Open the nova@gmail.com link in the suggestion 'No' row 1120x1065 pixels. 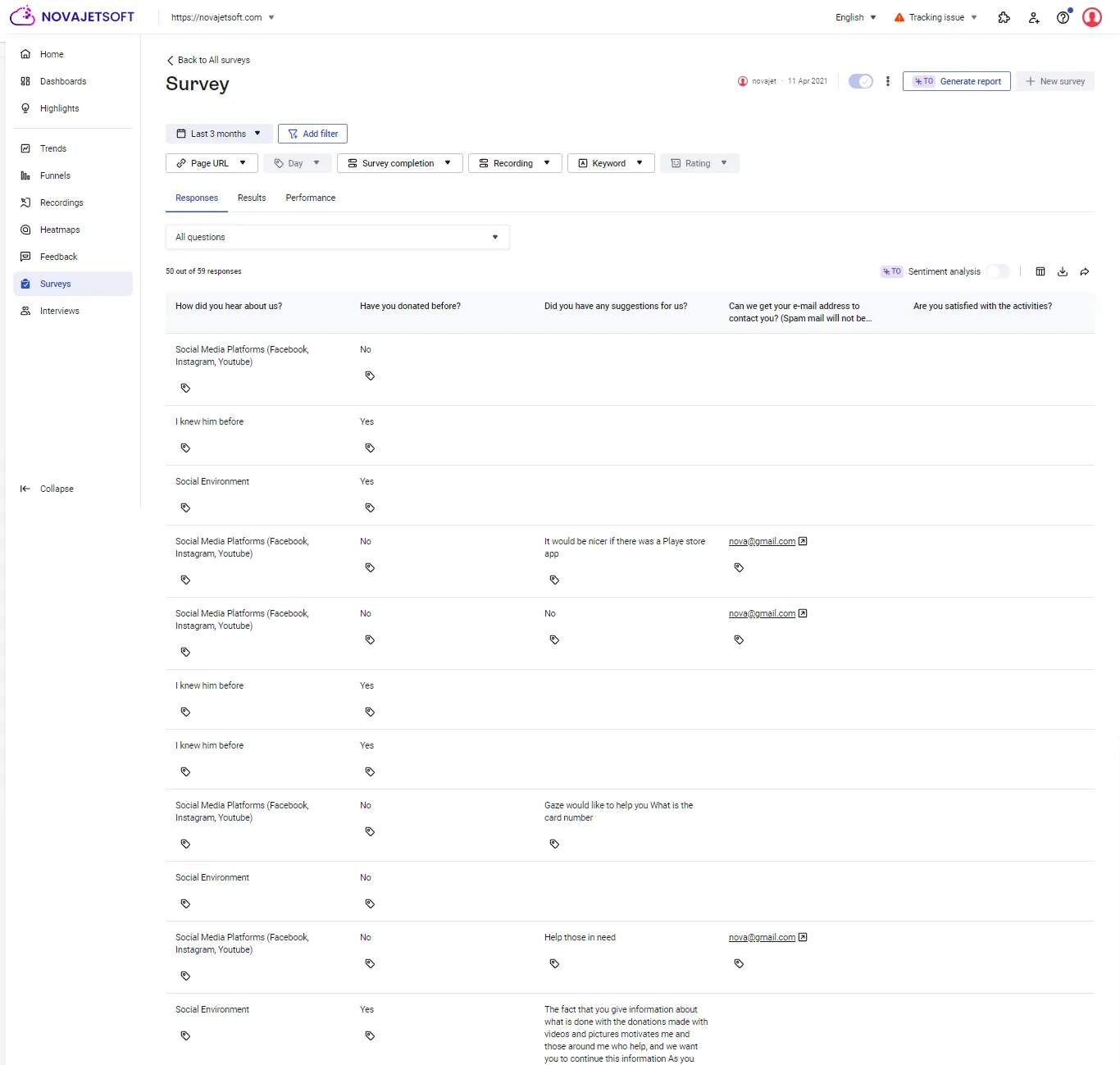762,613
